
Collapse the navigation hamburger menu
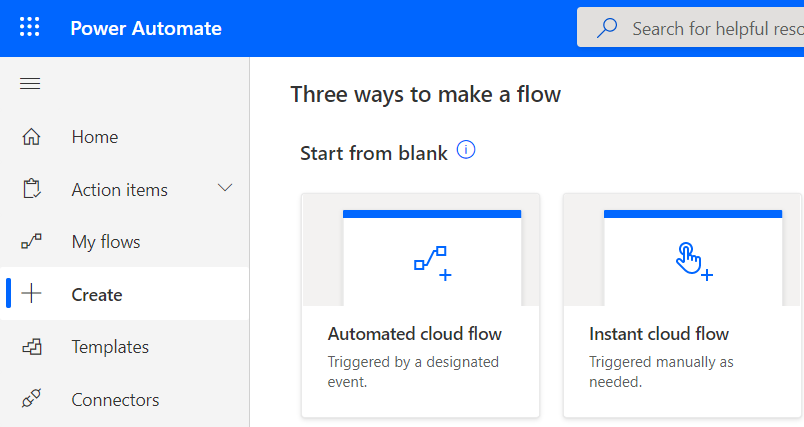pyautogui.click(x=30, y=84)
